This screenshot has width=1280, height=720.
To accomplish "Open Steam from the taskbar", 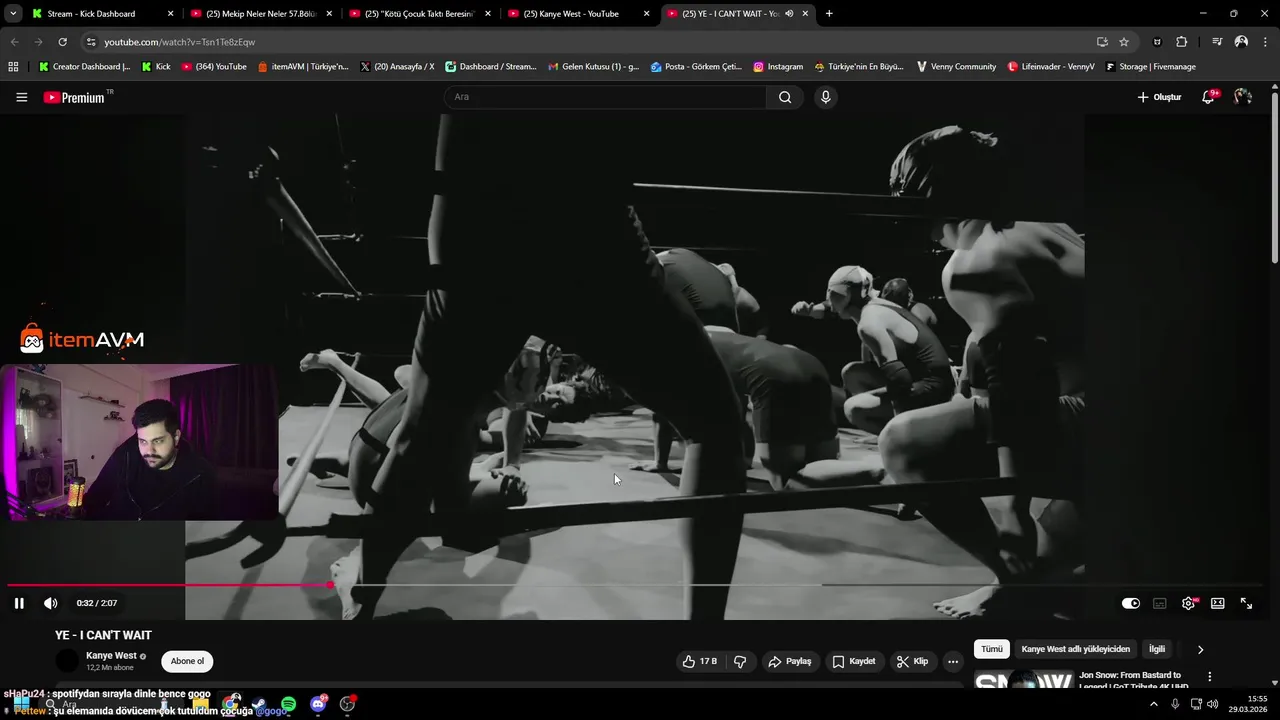I will tap(259, 704).
